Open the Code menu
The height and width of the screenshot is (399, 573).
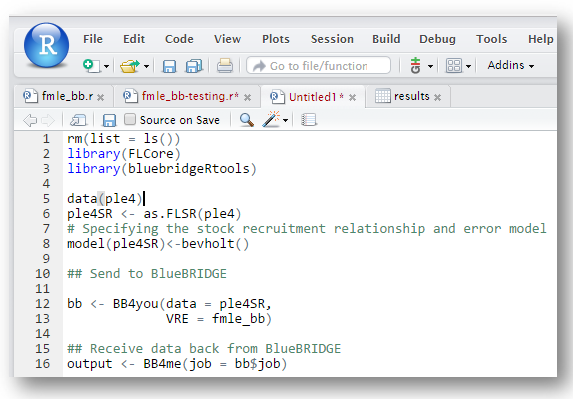tap(179, 39)
